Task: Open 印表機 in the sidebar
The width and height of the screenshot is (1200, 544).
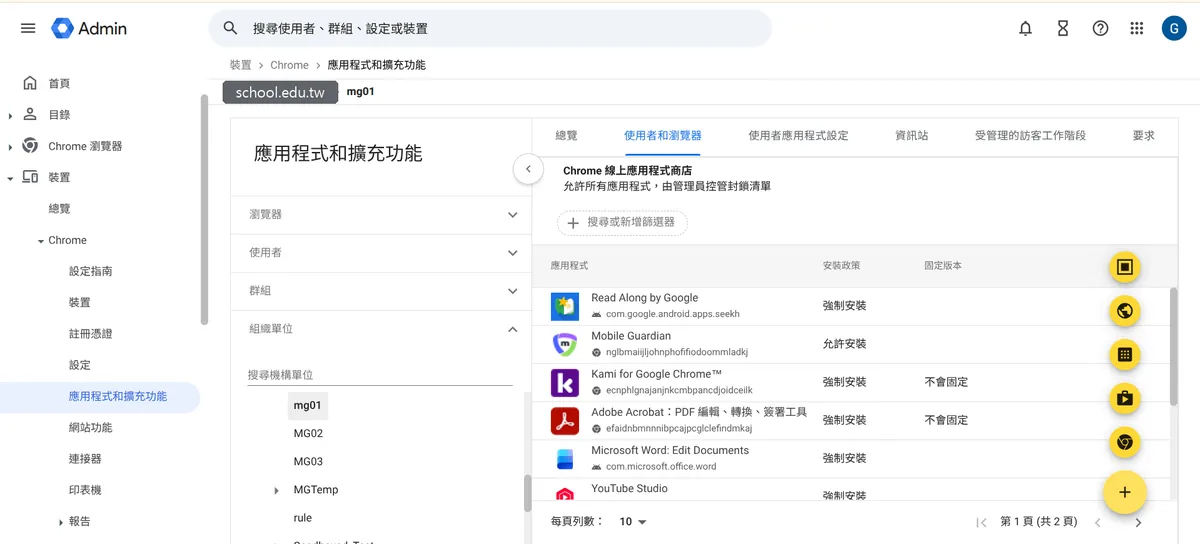Action: click(85, 490)
